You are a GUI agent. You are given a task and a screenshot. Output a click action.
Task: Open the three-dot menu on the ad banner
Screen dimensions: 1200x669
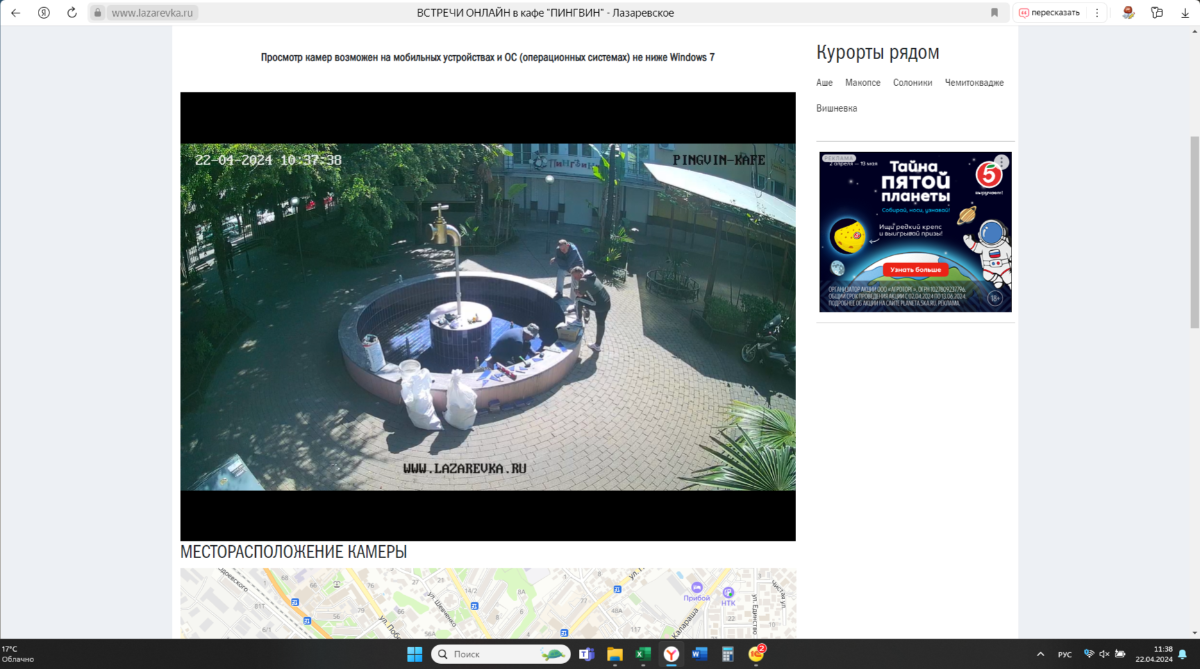pos(1002,161)
